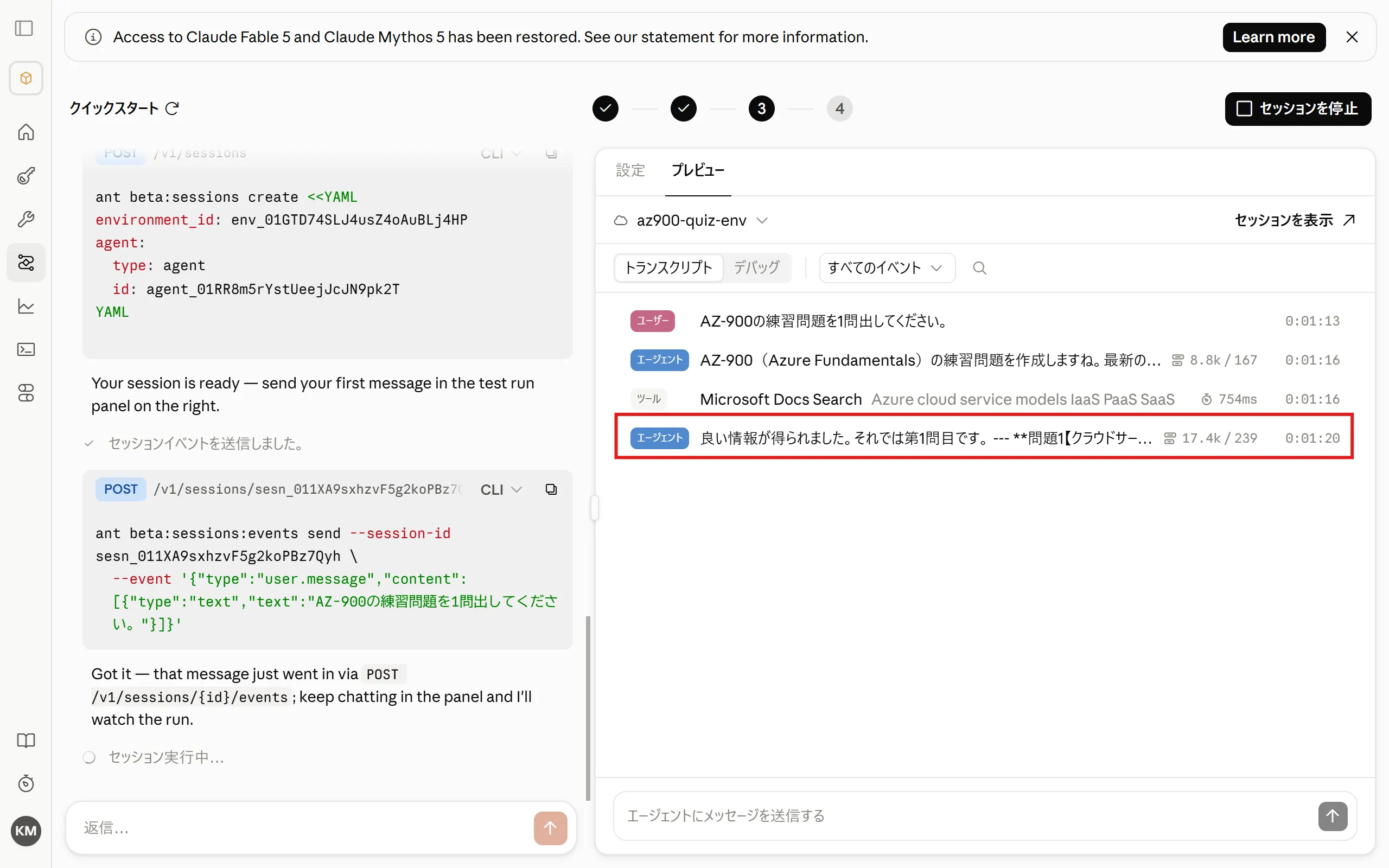The height and width of the screenshot is (868, 1389).
Task: Open the Microsoft Docs Search tool row
Action: tap(984, 399)
